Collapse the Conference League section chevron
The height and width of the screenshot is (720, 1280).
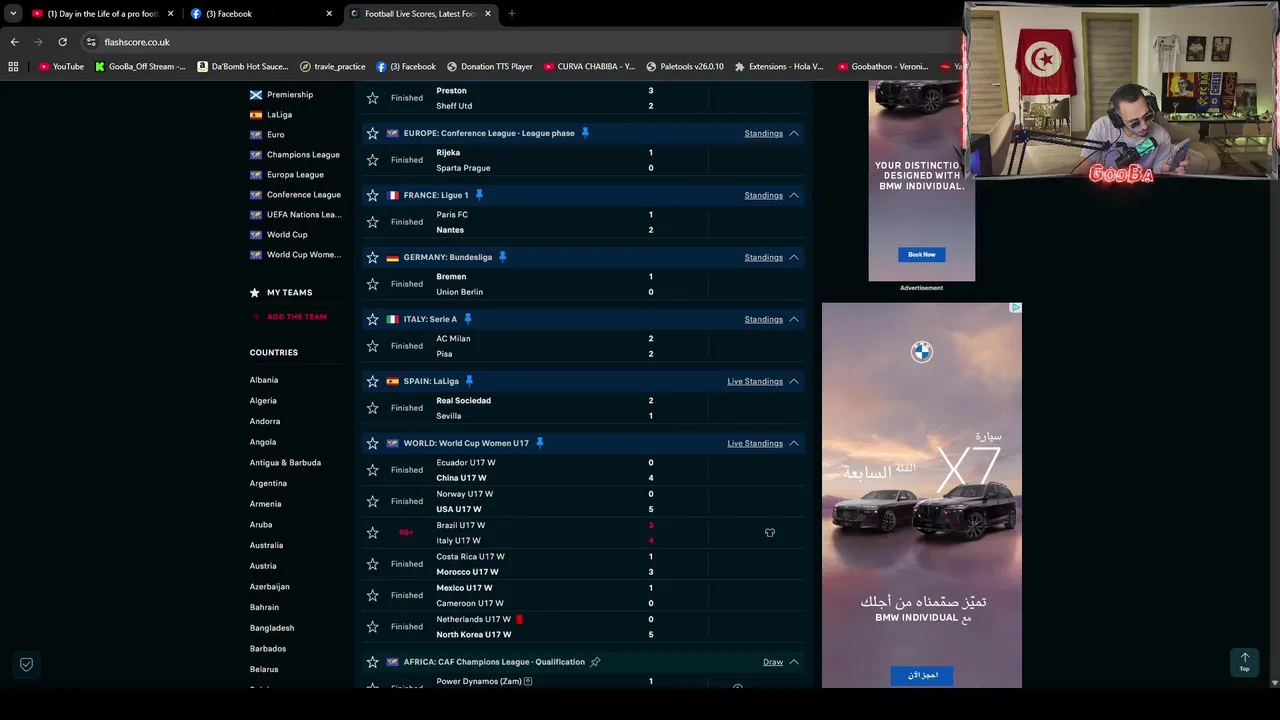click(x=794, y=133)
